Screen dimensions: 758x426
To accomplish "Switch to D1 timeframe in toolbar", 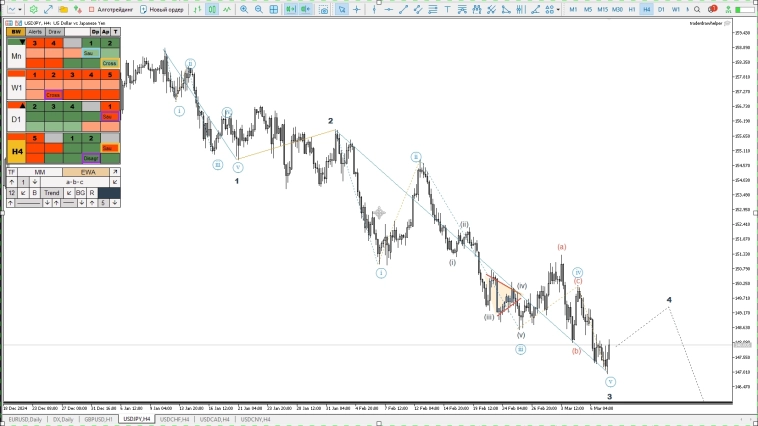I will [x=661, y=9].
